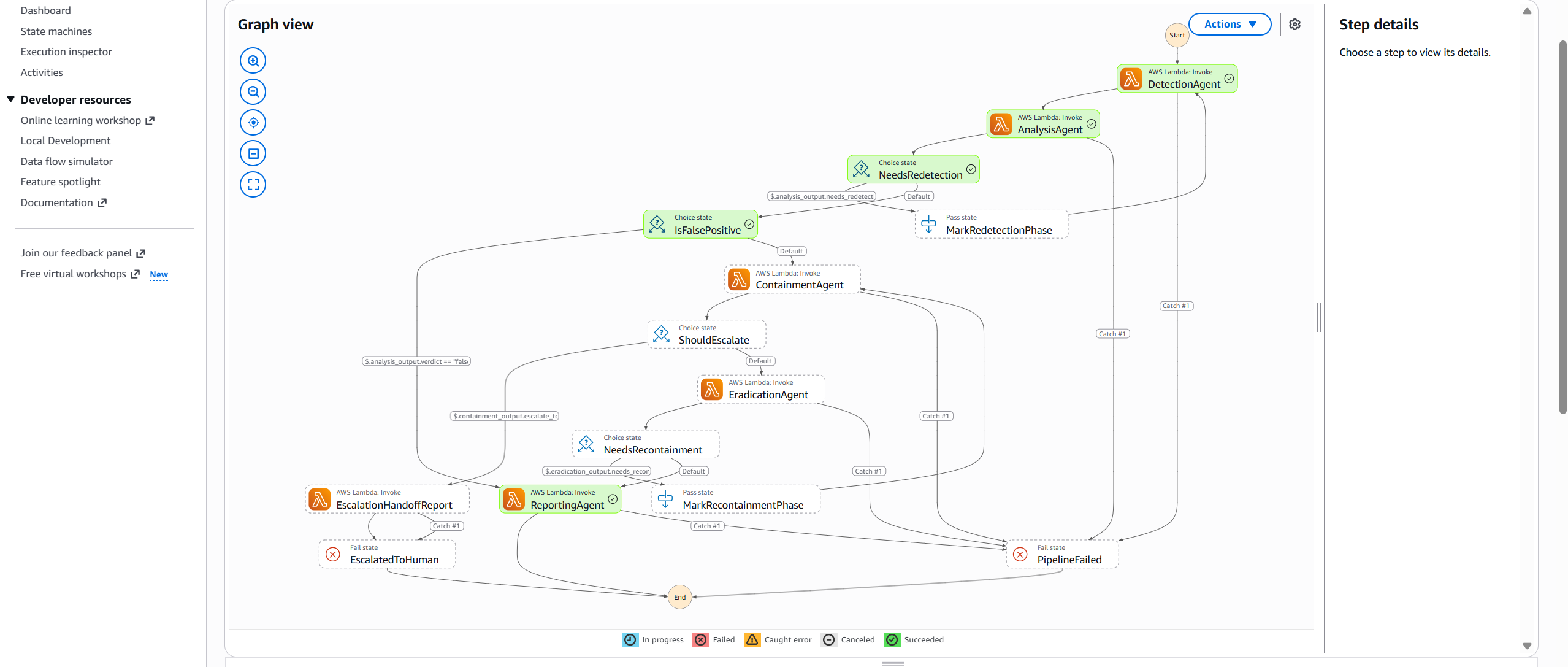Open Documentation external link
The width and height of the screenshot is (1568, 667).
point(64,202)
